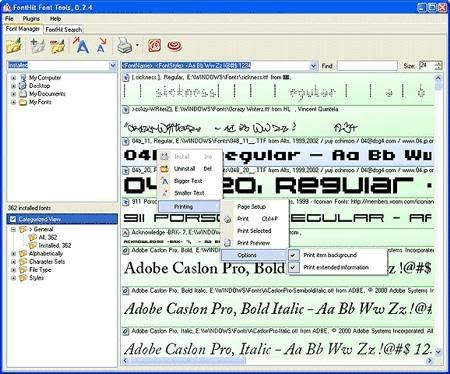The height and width of the screenshot is (374, 450).
Task: Open the Installed folder dropdown
Action: [x=113, y=66]
